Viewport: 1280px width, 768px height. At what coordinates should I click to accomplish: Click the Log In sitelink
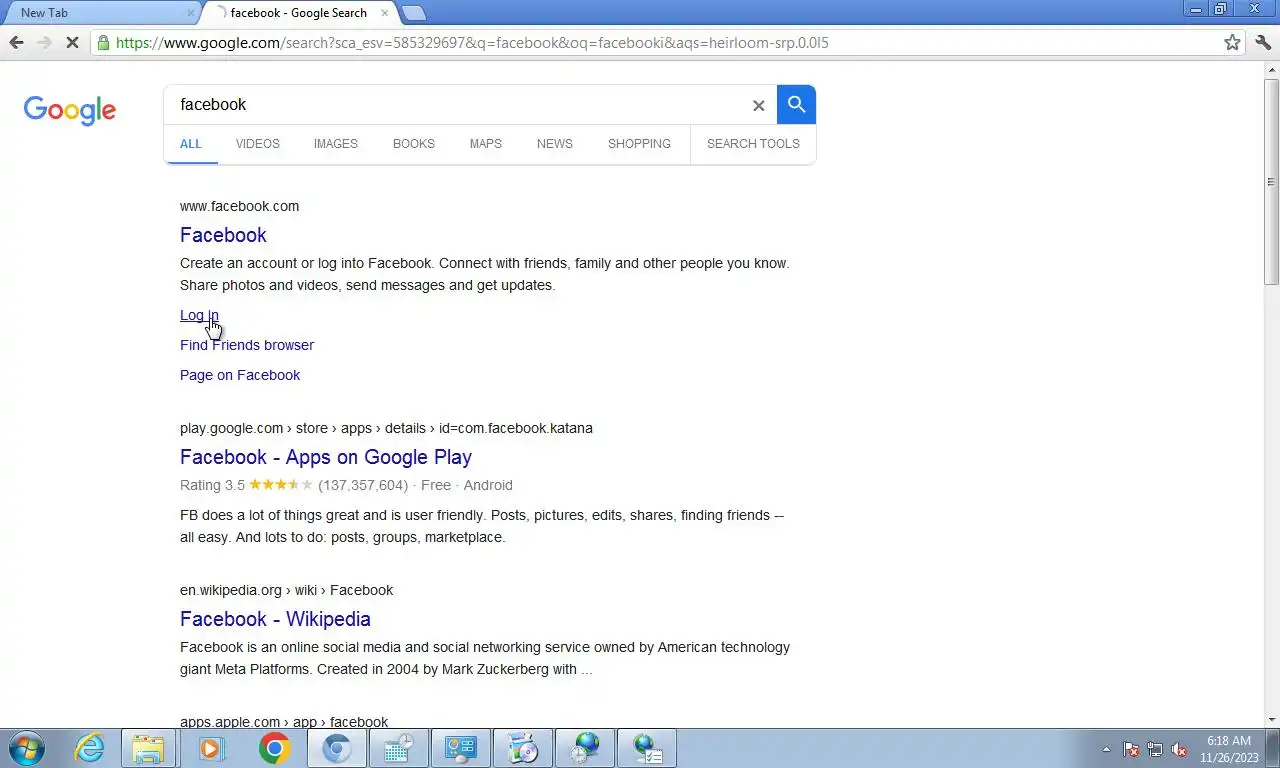click(199, 315)
